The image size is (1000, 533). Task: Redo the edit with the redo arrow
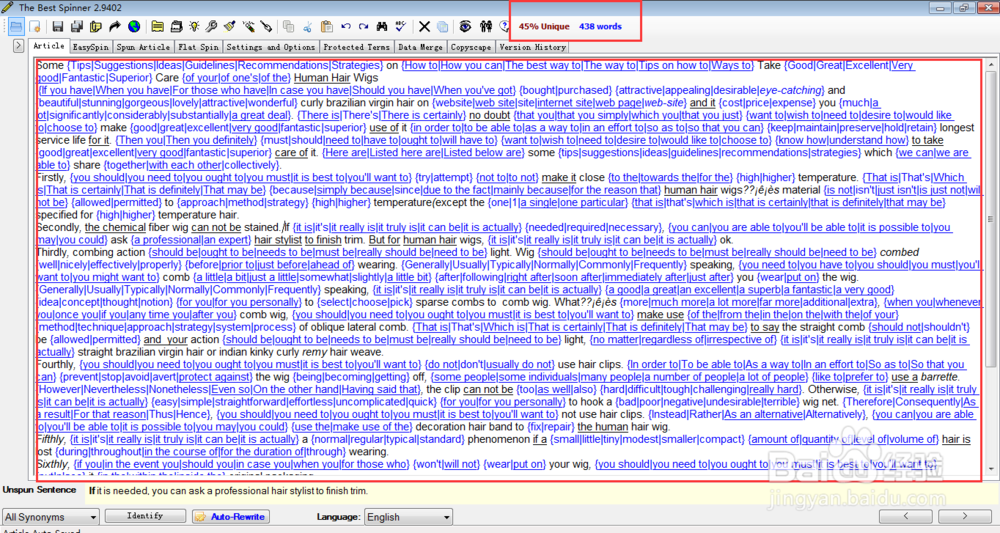(x=364, y=27)
